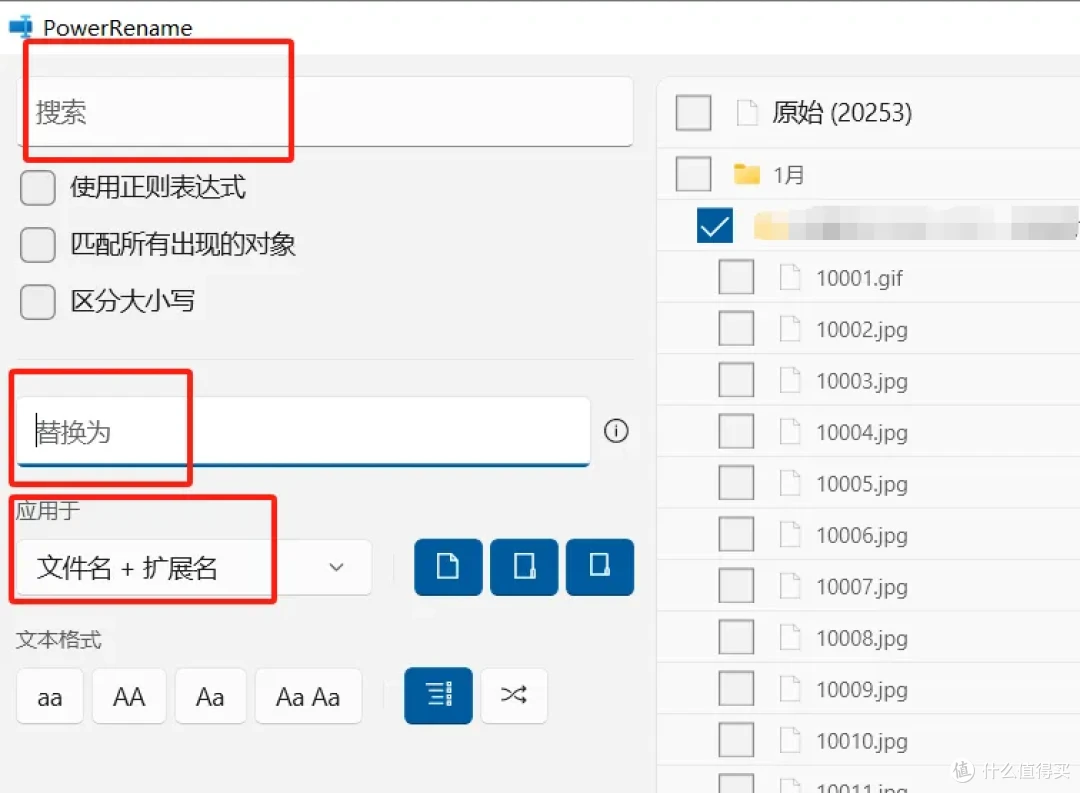Viewport: 1080px width, 793px height.
Task: Check the box for 10008.jpg
Action: click(736, 637)
